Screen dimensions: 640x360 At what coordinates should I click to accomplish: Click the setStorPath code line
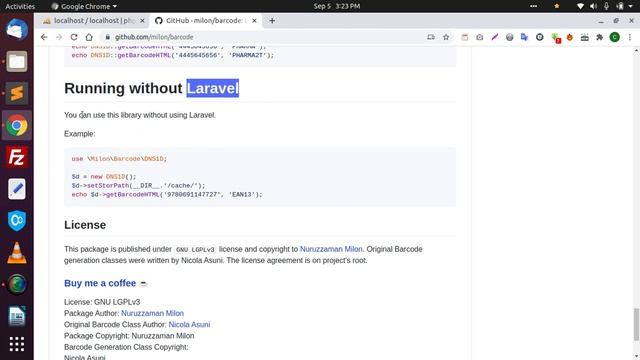(x=138, y=186)
